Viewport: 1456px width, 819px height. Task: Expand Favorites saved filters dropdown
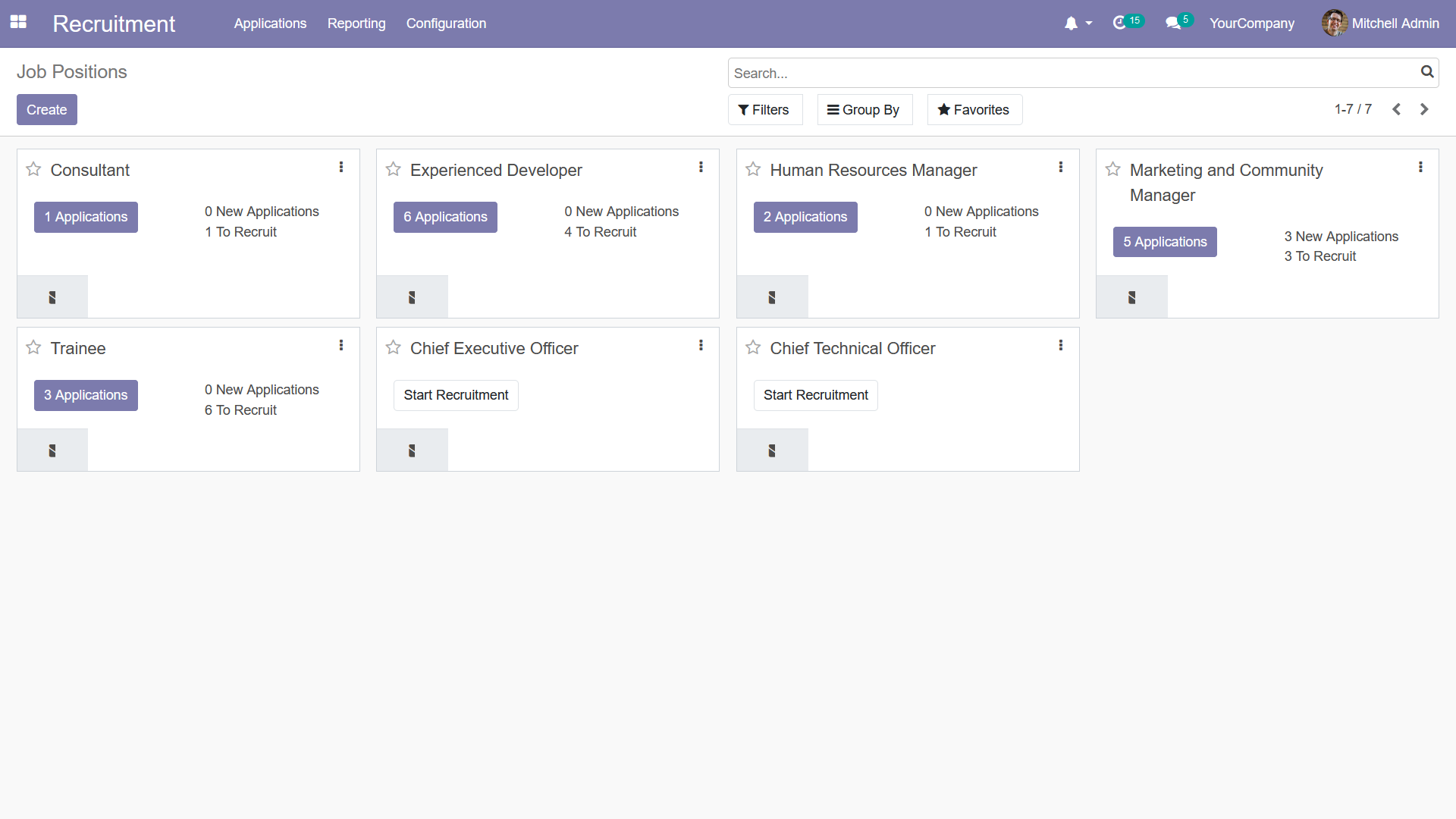974,110
